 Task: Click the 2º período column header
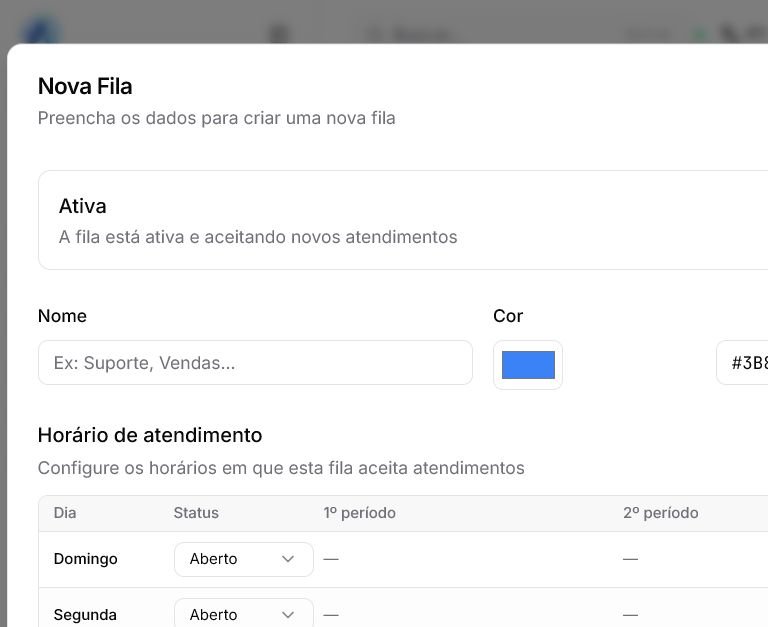pyautogui.click(x=661, y=513)
